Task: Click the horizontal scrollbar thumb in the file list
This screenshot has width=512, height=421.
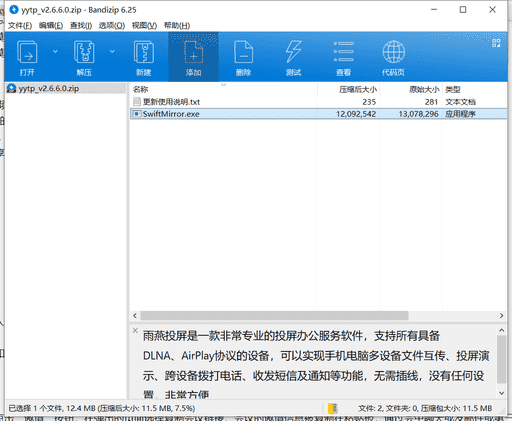Action: [274, 315]
